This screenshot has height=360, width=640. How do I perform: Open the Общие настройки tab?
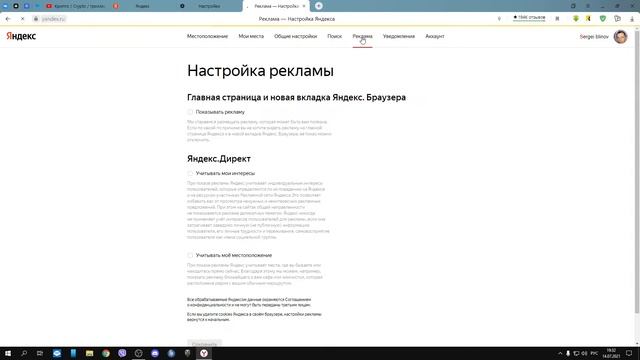click(296, 36)
